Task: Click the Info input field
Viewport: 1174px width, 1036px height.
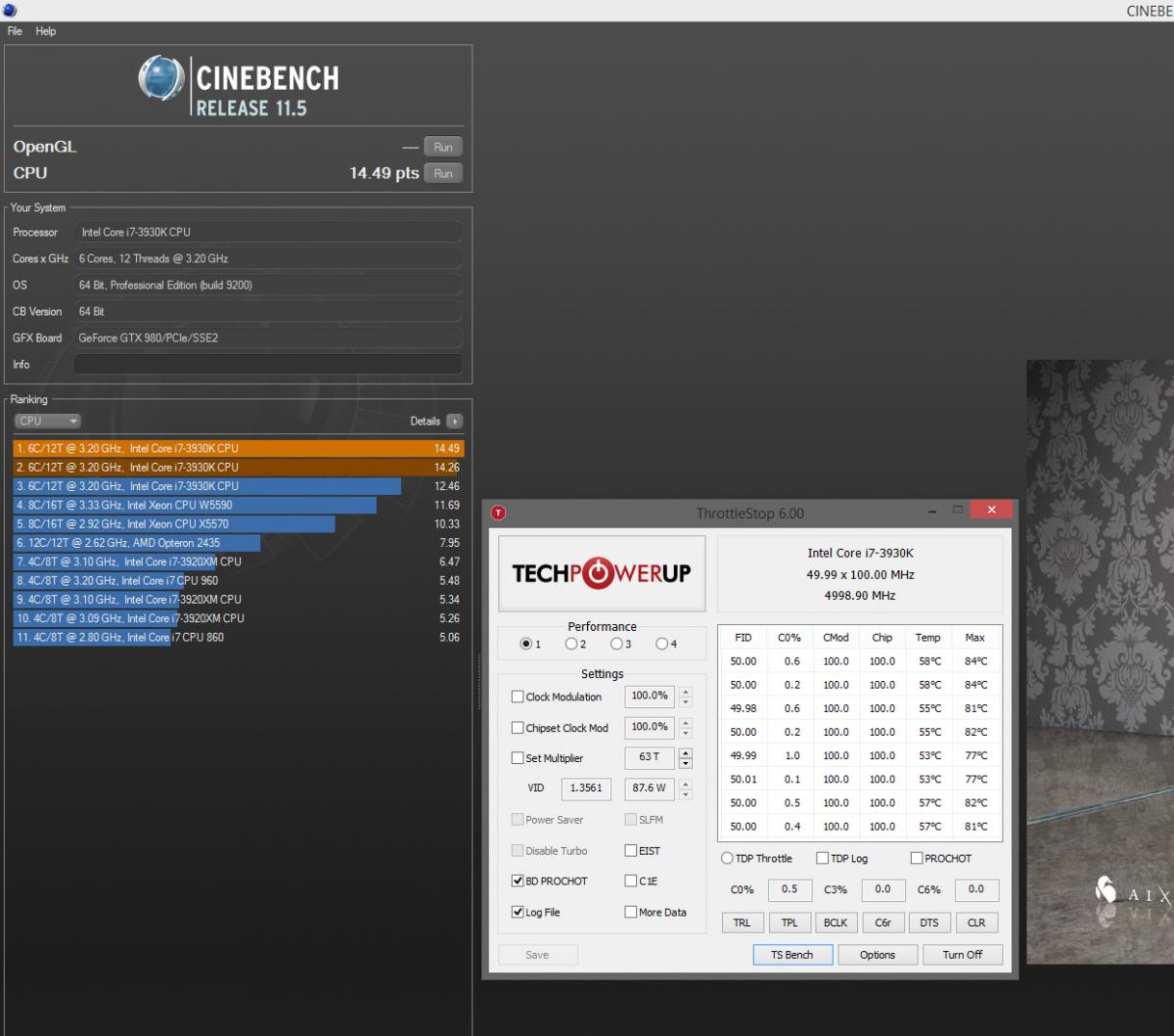Action: 268,364
